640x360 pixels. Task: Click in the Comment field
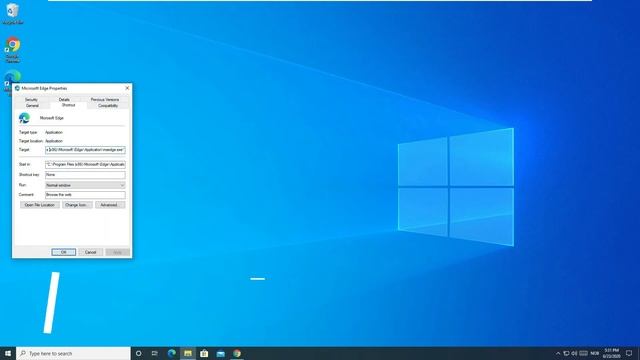[85, 195]
